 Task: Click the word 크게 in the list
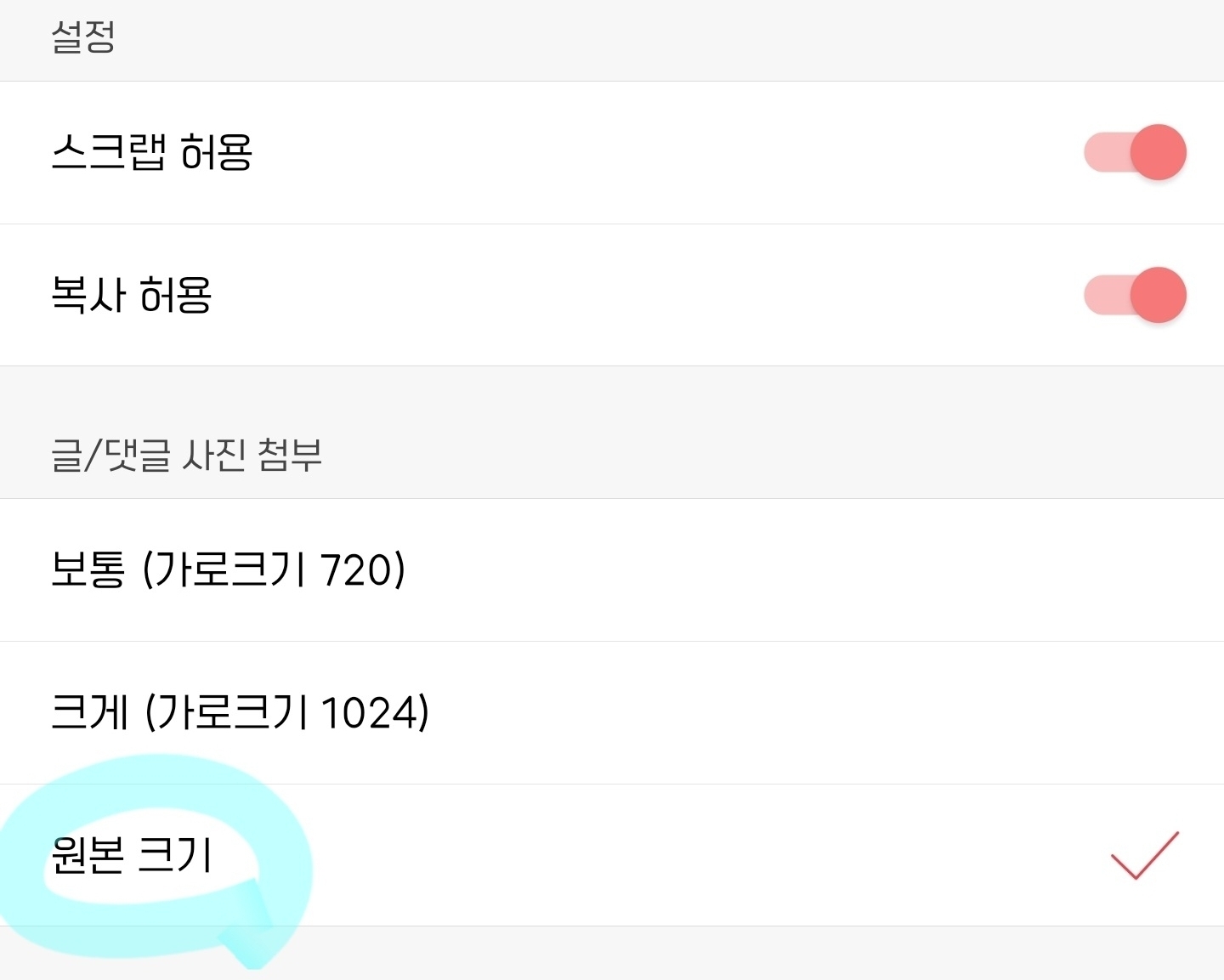click(x=89, y=712)
